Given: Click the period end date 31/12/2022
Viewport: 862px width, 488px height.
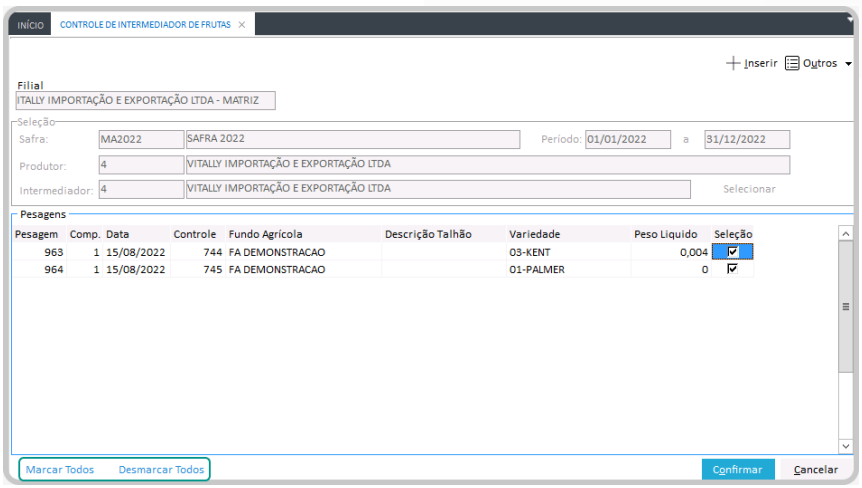Looking at the screenshot, I should pyautogui.click(x=747, y=140).
